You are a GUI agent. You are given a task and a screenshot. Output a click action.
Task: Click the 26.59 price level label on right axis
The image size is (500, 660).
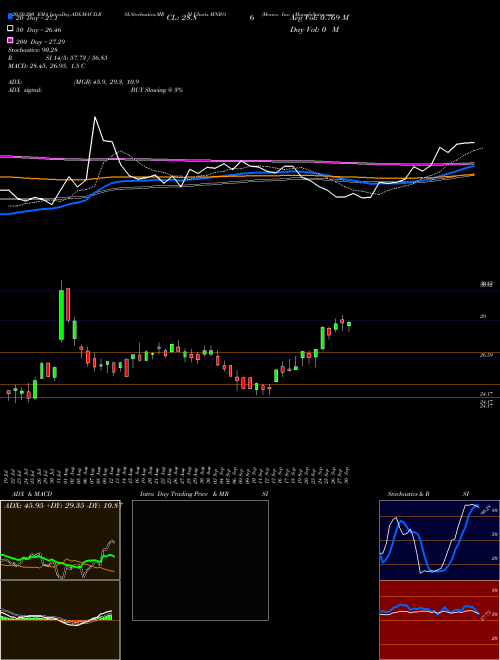(x=486, y=355)
